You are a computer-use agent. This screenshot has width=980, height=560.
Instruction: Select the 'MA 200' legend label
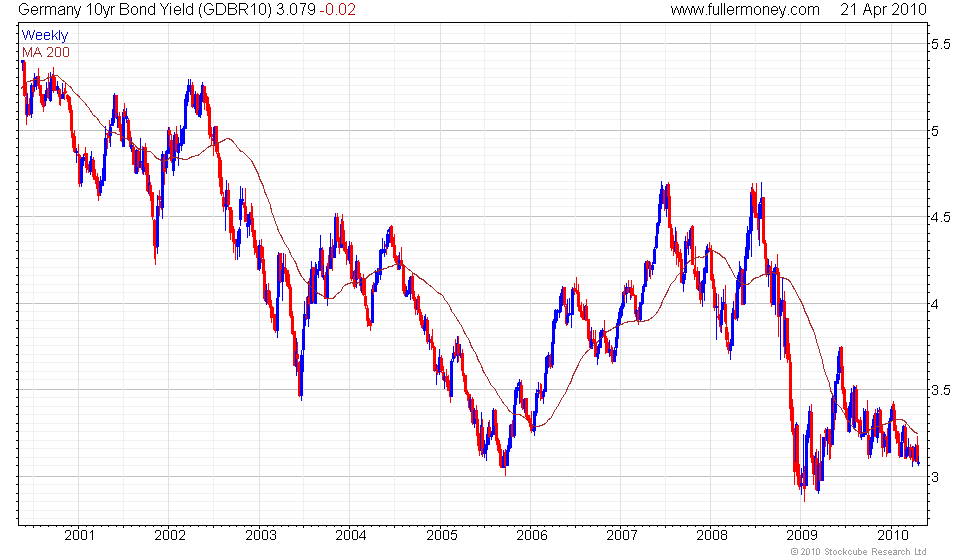pos(46,52)
